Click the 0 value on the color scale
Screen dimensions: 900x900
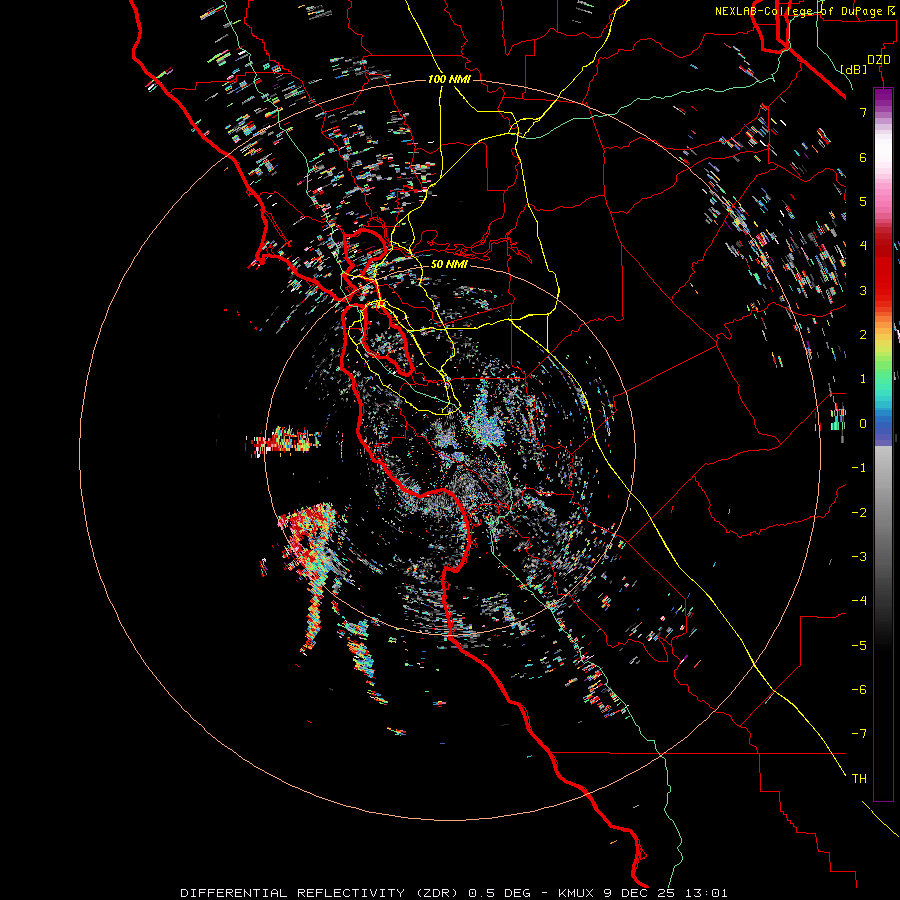[863, 424]
